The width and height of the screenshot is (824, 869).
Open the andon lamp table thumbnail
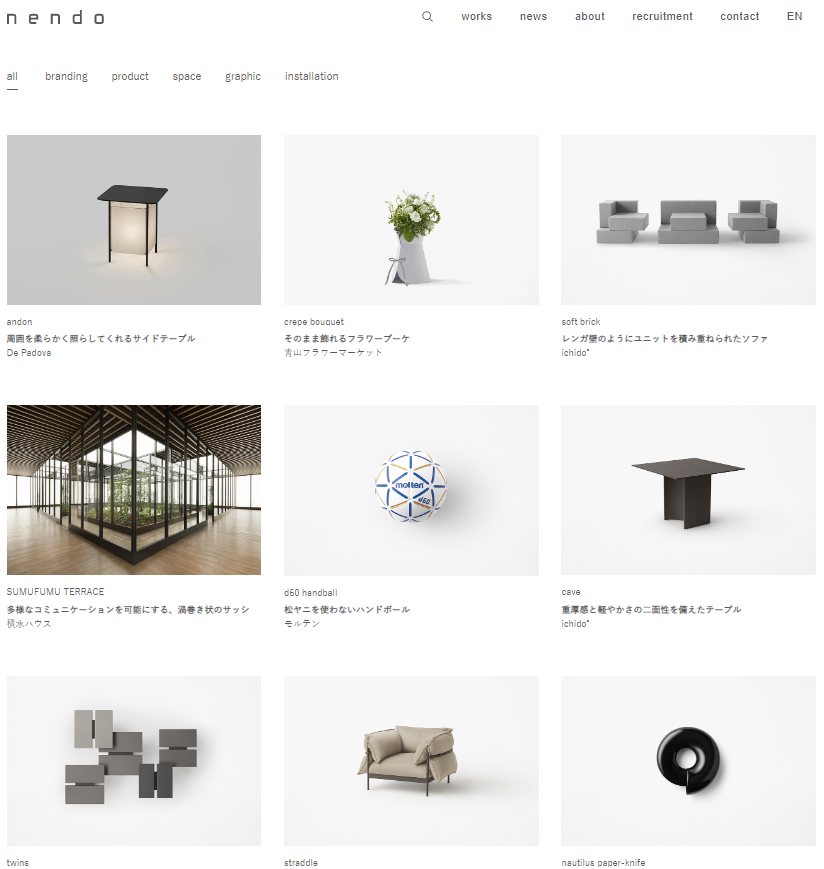coord(134,220)
